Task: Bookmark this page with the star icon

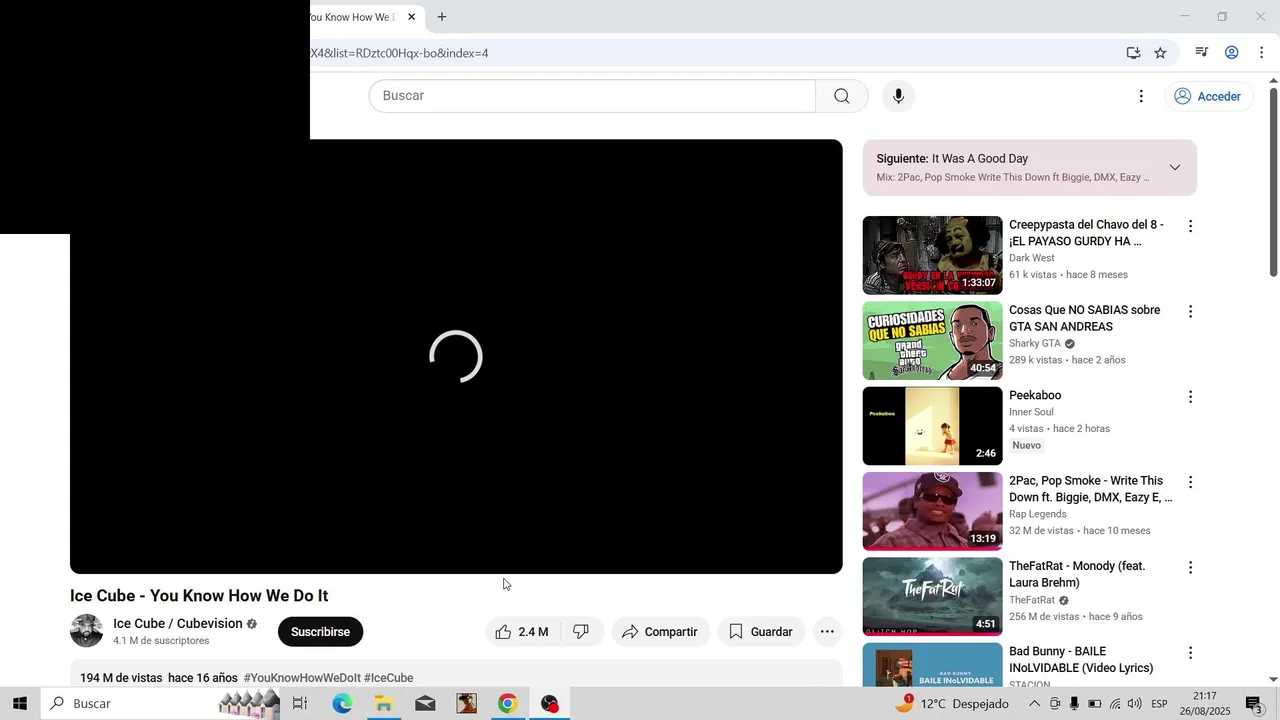Action: 1160,53
